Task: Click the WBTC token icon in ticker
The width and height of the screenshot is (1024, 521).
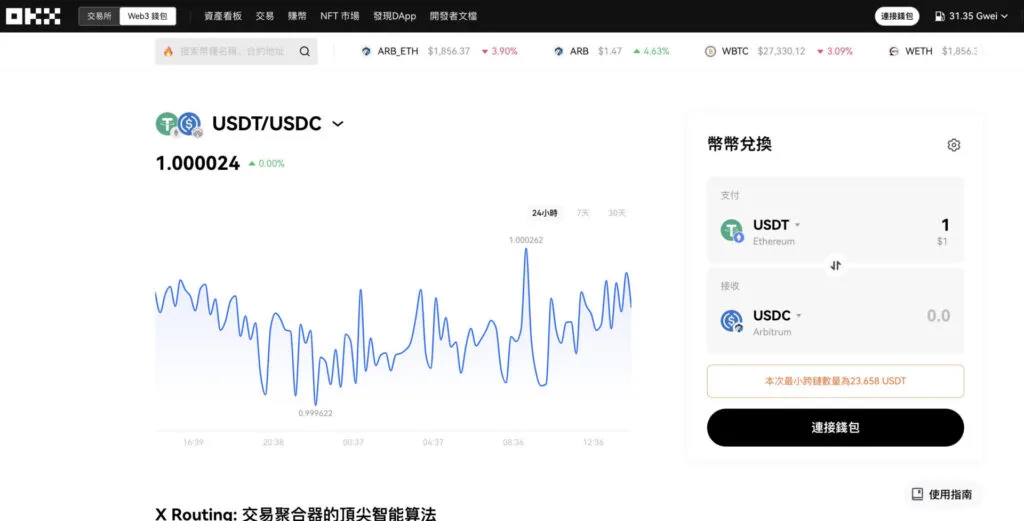Action: (710, 52)
